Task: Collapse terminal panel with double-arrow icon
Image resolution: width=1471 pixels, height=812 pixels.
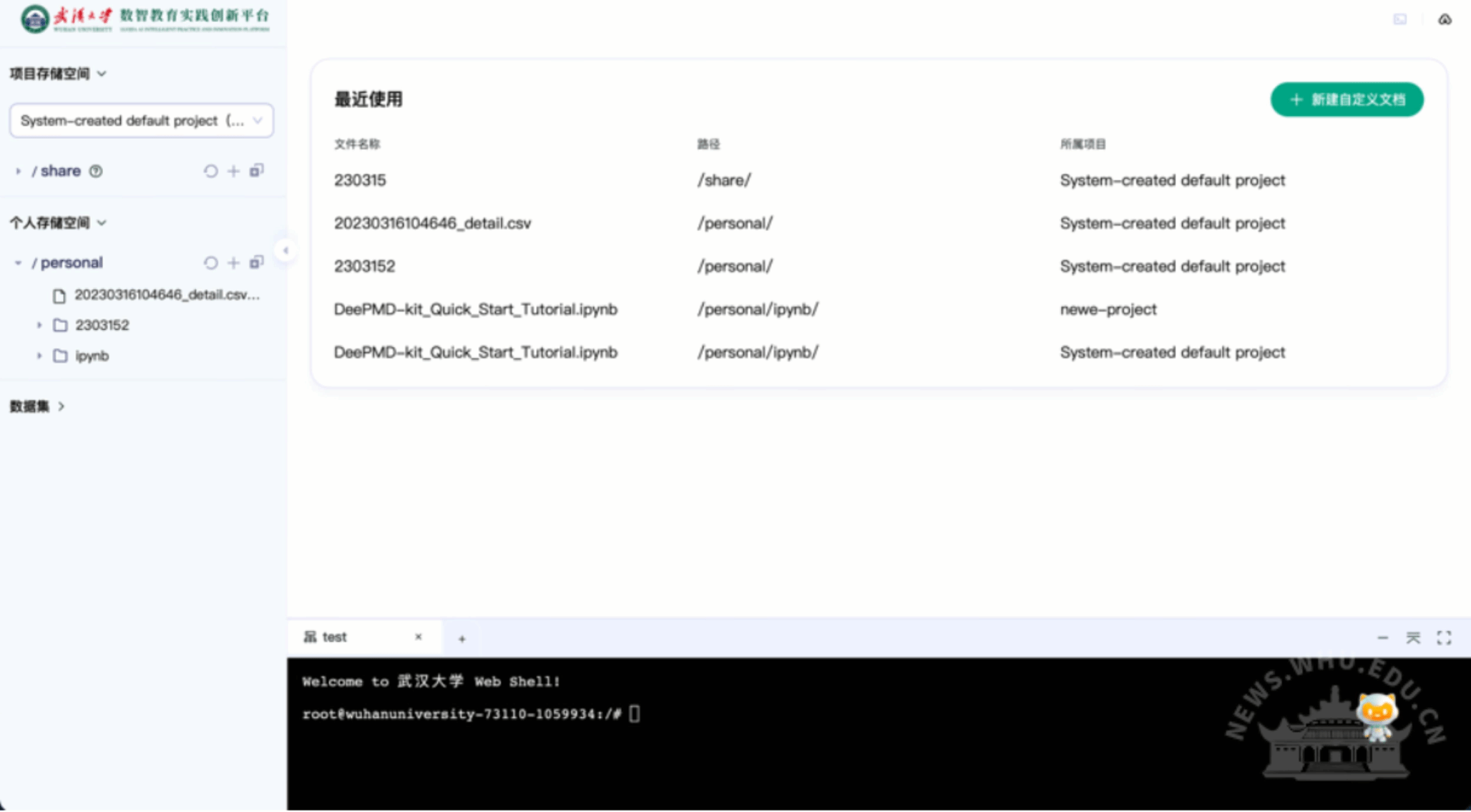Action: tap(1413, 637)
